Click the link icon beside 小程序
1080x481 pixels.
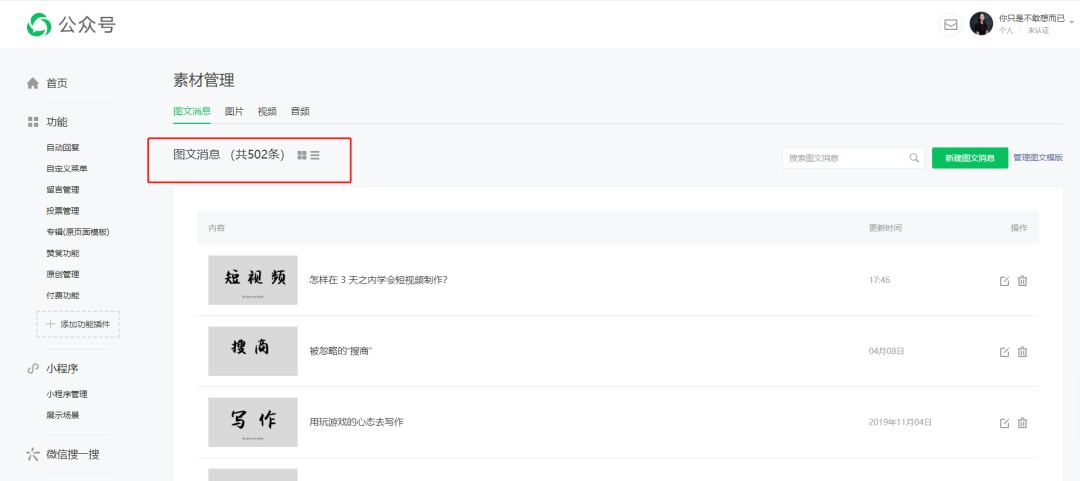[32, 369]
